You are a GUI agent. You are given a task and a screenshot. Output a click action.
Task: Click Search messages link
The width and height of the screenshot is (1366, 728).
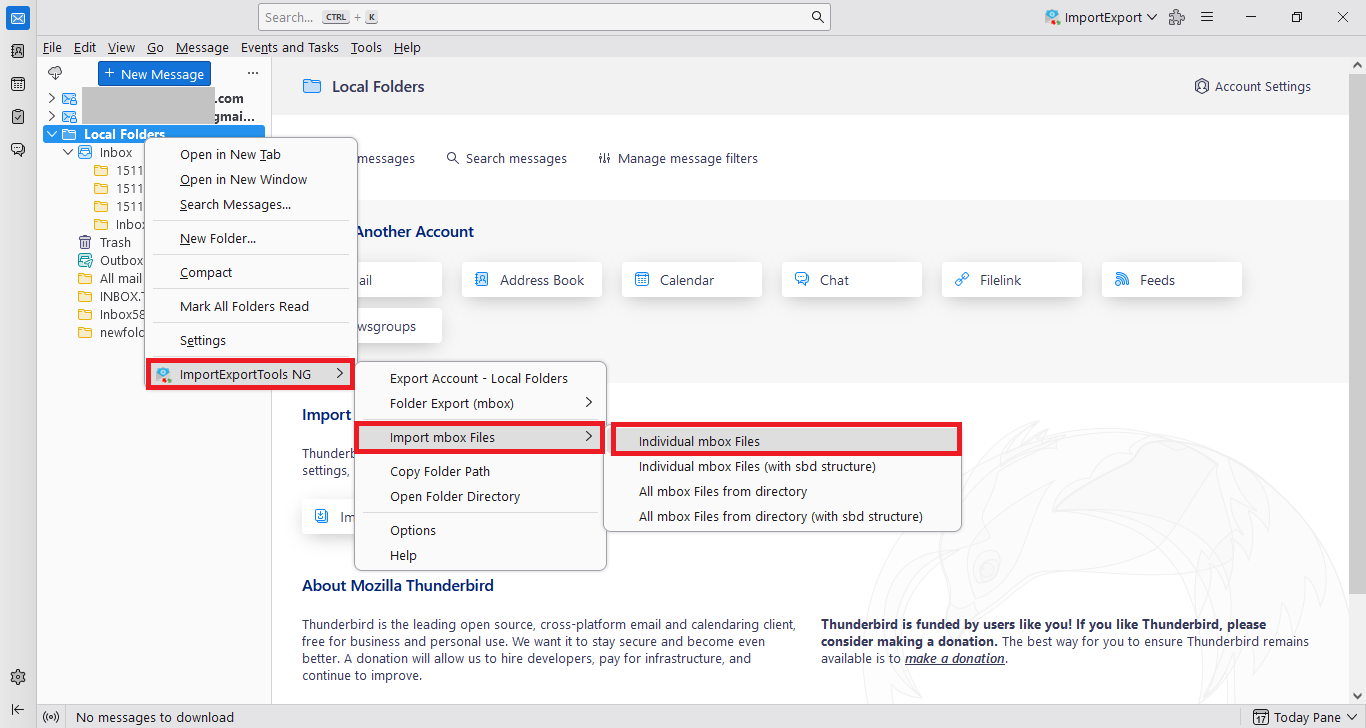coord(506,158)
